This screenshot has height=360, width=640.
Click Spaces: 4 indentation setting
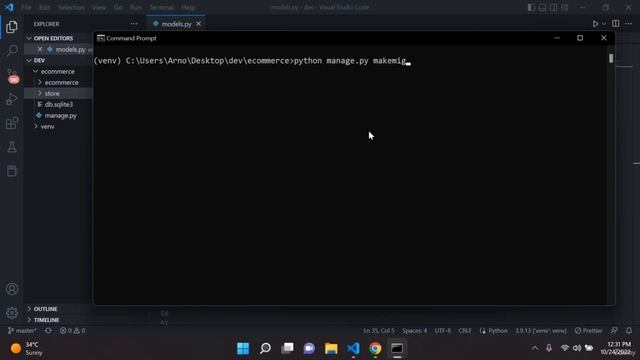click(415, 331)
